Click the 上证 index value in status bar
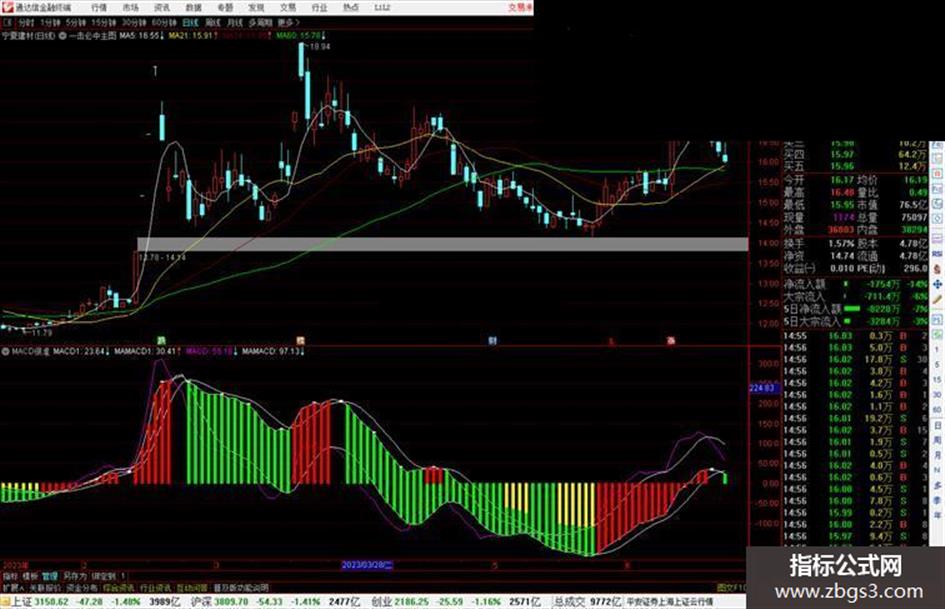This screenshot has height=609, width=945. pyautogui.click(x=52, y=602)
